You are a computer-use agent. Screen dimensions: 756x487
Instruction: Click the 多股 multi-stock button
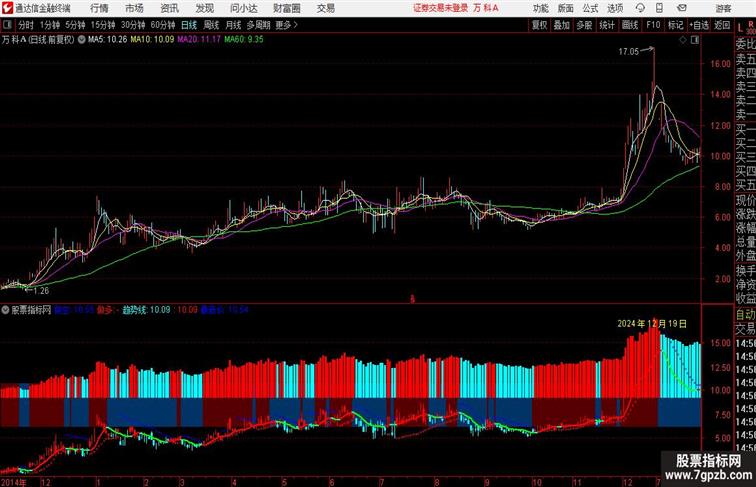point(584,25)
